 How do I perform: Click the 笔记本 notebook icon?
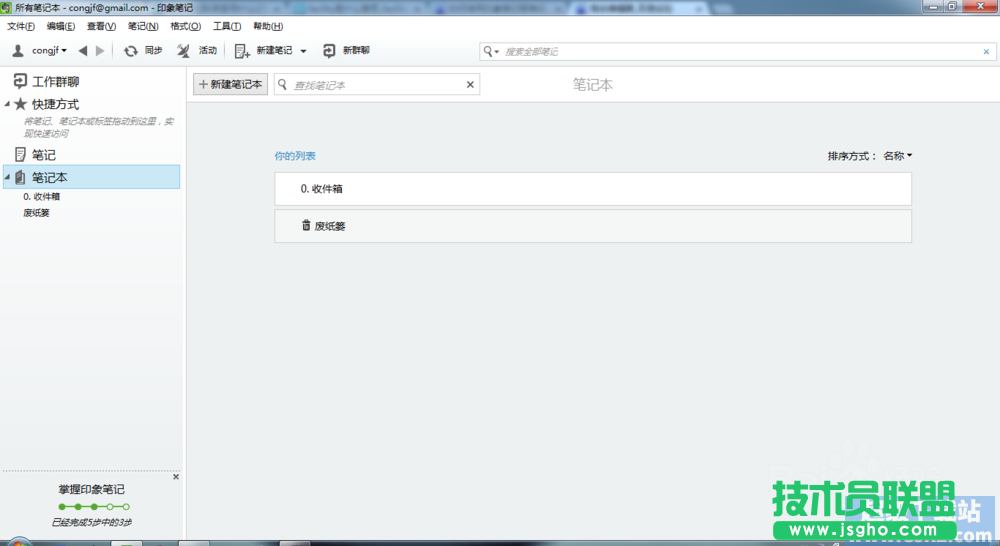[x=20, y=177]
